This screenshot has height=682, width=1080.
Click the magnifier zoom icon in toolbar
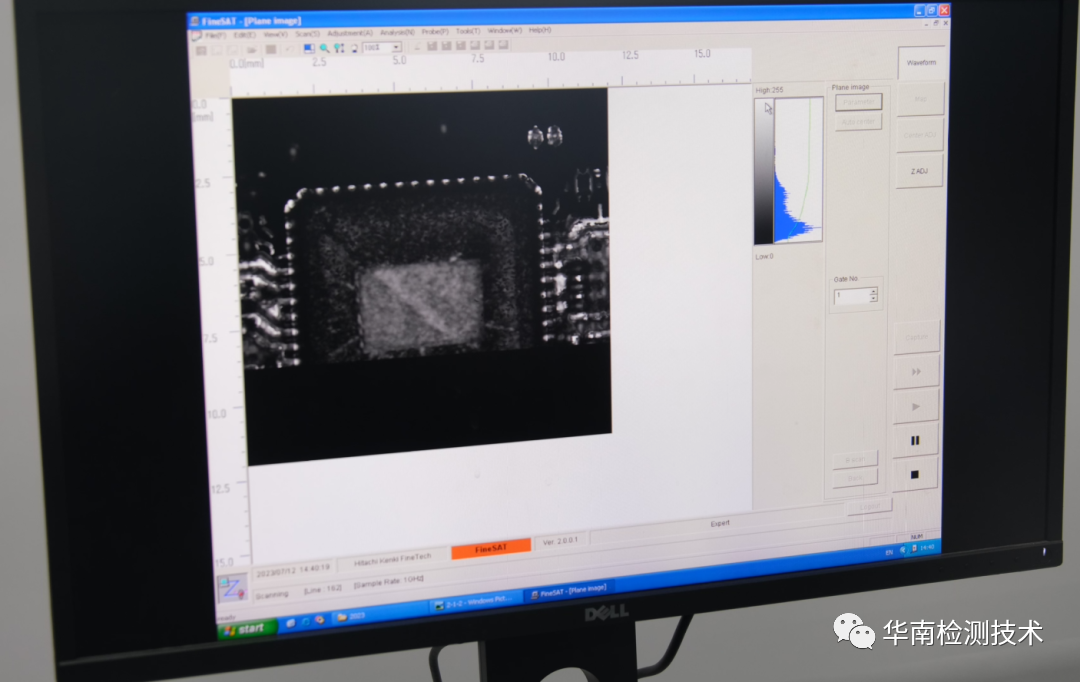pyautogui.click(x=324, y=47)
